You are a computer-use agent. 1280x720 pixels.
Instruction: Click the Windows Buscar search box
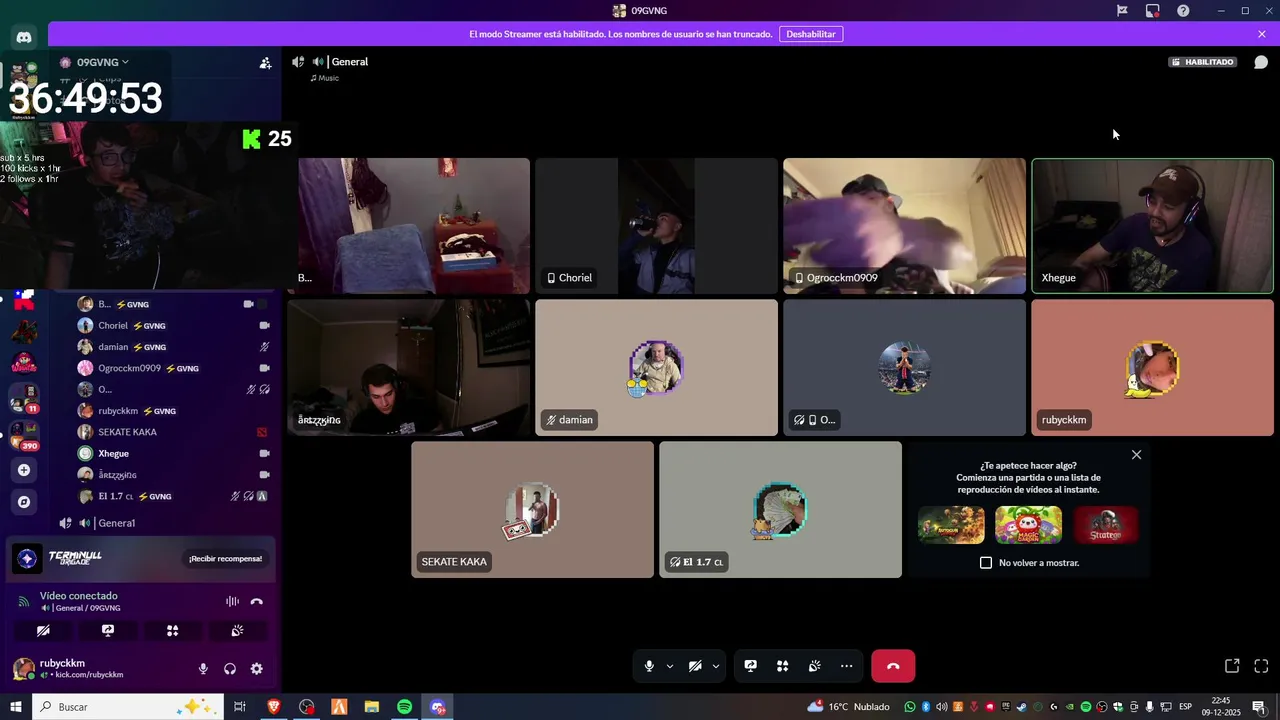point(128,707)
